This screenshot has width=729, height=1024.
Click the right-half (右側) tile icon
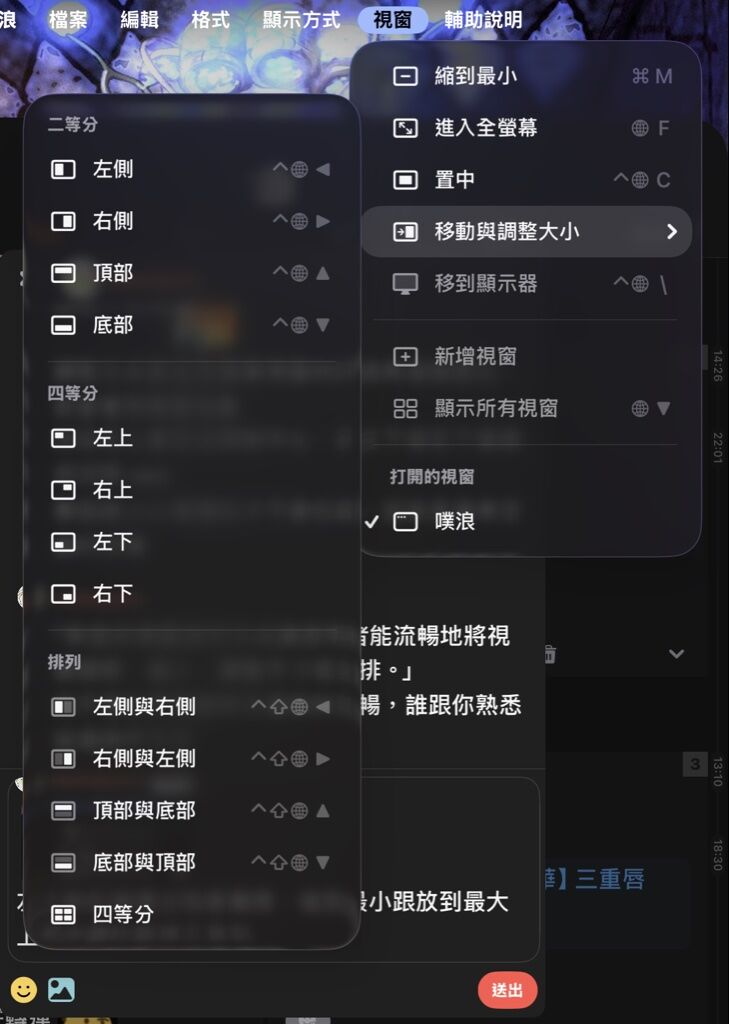pyautogui.click(x=63, y=221)
